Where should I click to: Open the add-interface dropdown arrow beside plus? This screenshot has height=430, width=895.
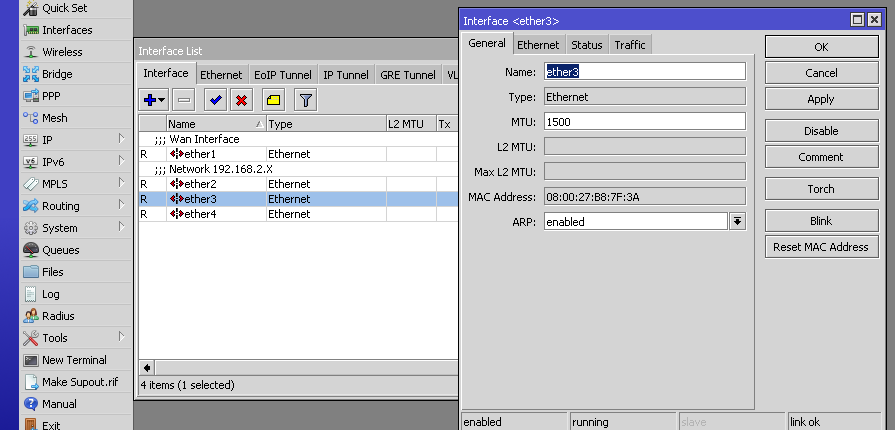162,101
